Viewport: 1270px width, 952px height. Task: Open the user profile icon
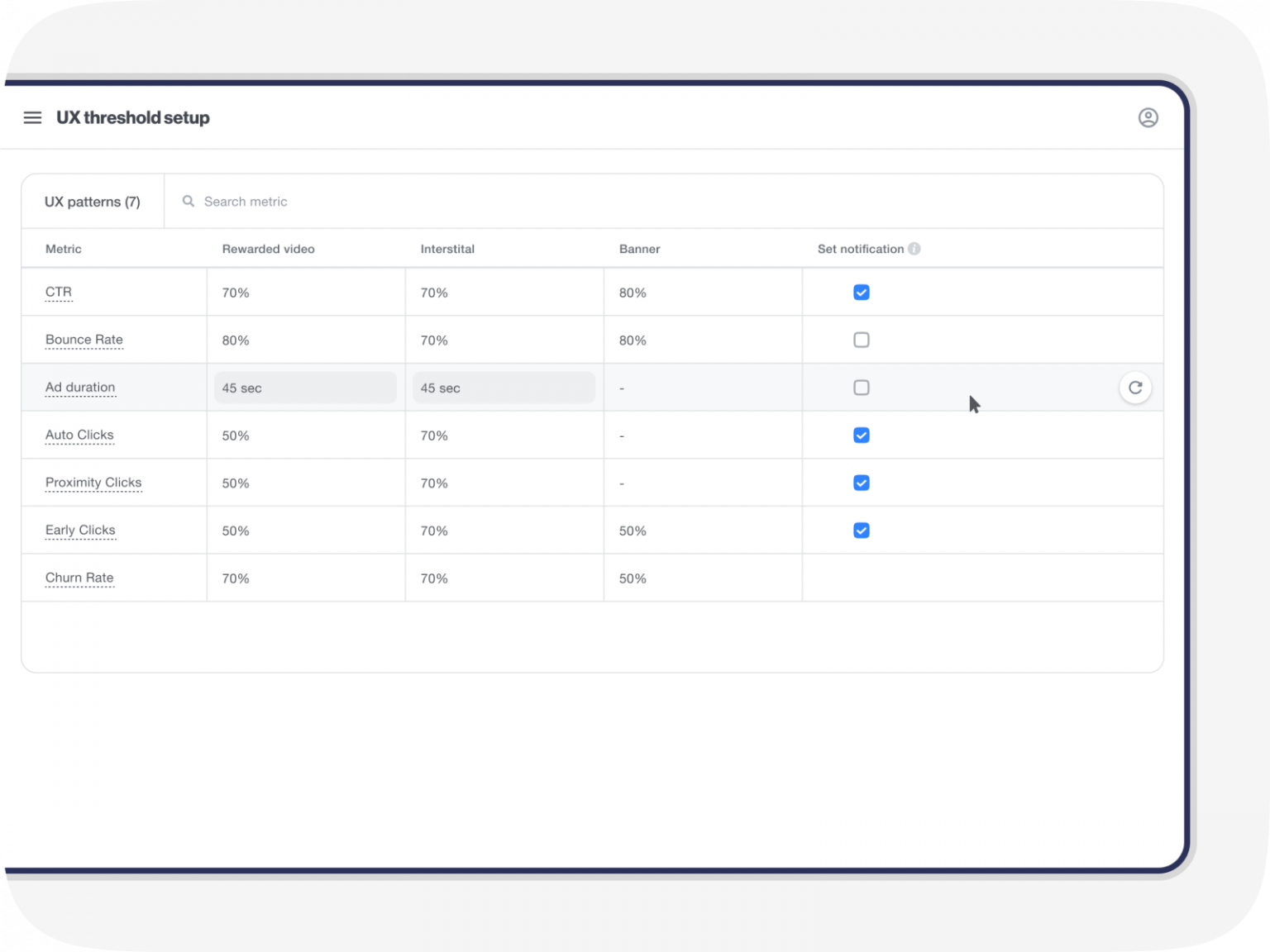point(1148,117)
